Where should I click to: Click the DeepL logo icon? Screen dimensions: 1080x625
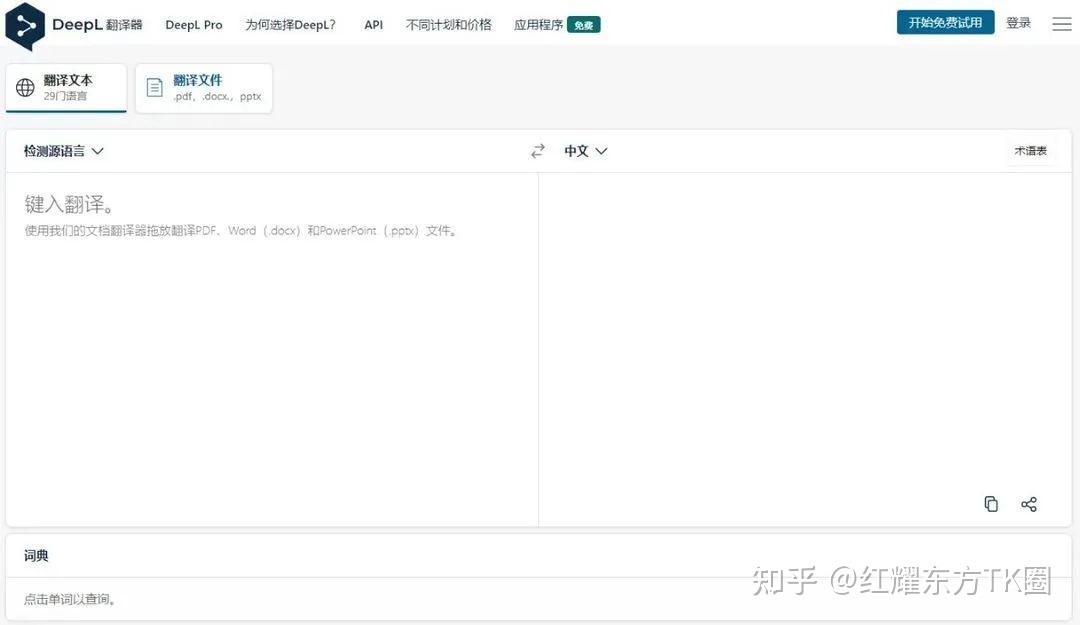click(x=25, y=25)
